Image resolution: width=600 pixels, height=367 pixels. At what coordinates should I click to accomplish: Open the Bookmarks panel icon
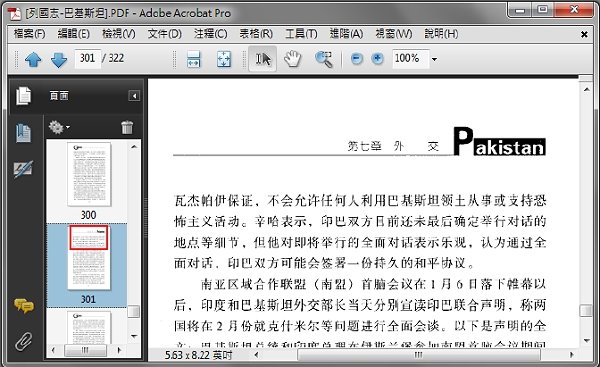23,133
